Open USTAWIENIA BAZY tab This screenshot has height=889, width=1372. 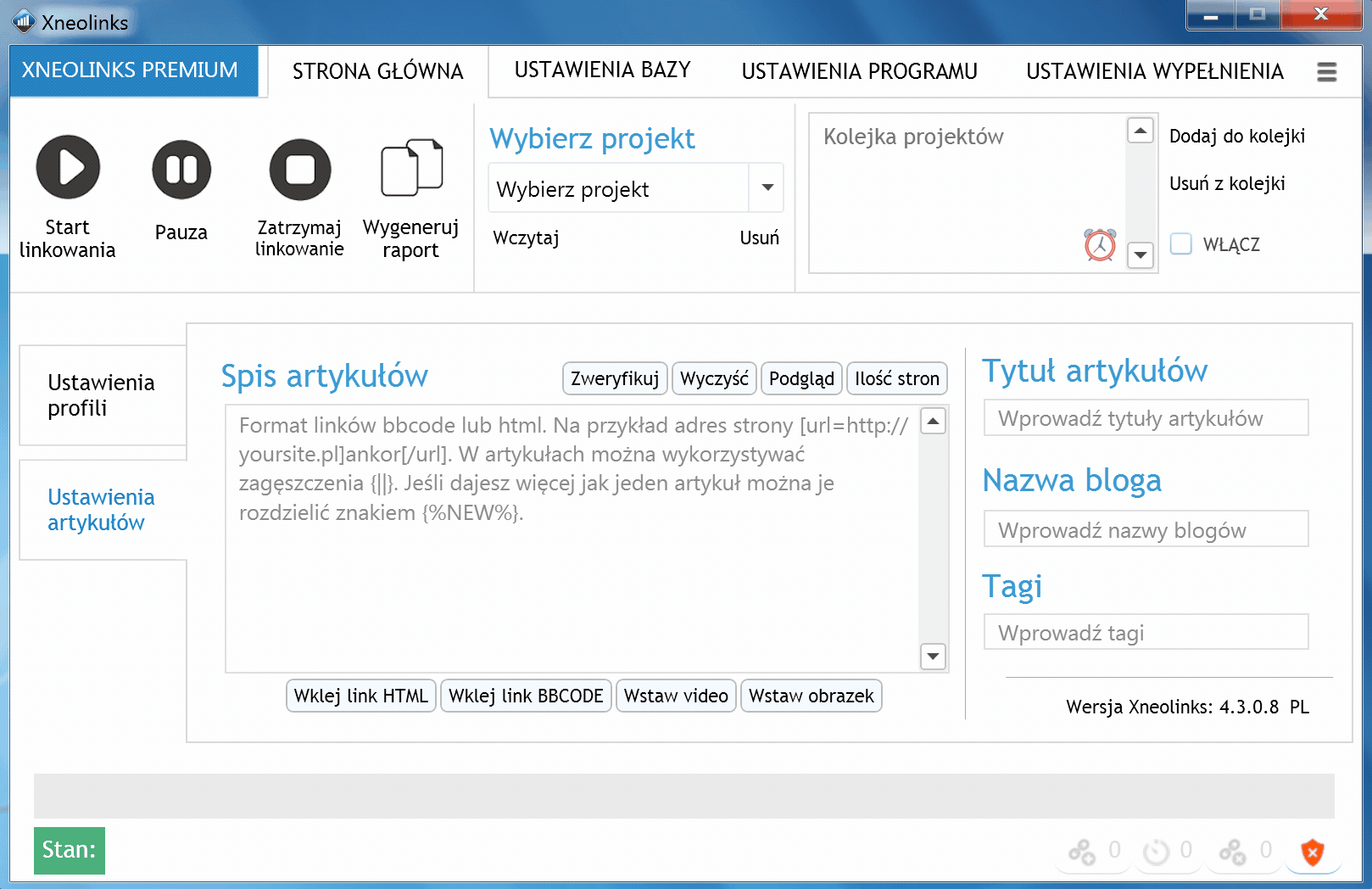click(x=603, y=70)
